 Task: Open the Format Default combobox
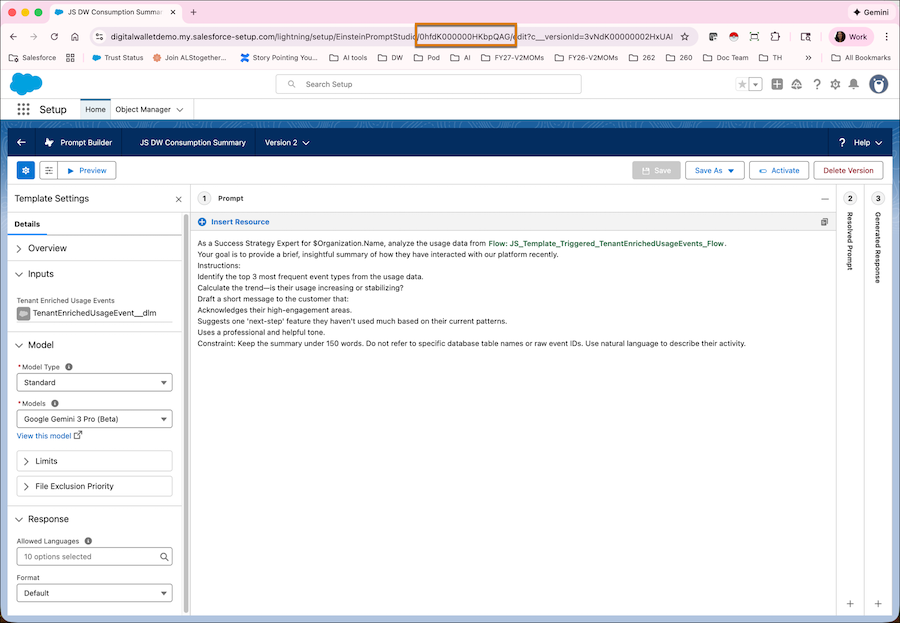(x=95, y=593)
